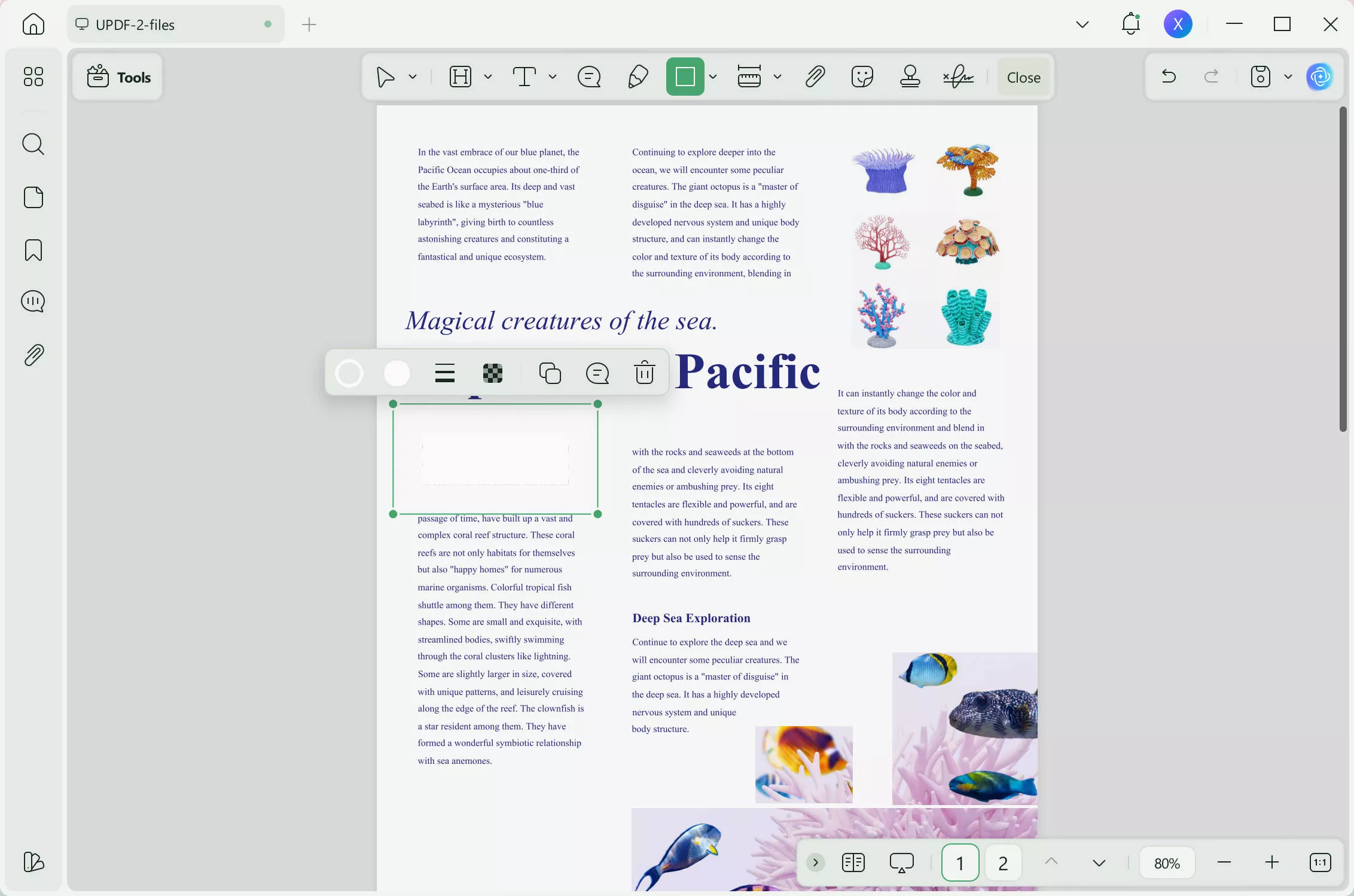This screenshot has height=896, width=1354.
Task: Select the pencil markup tool
Action: click(638, 77)
